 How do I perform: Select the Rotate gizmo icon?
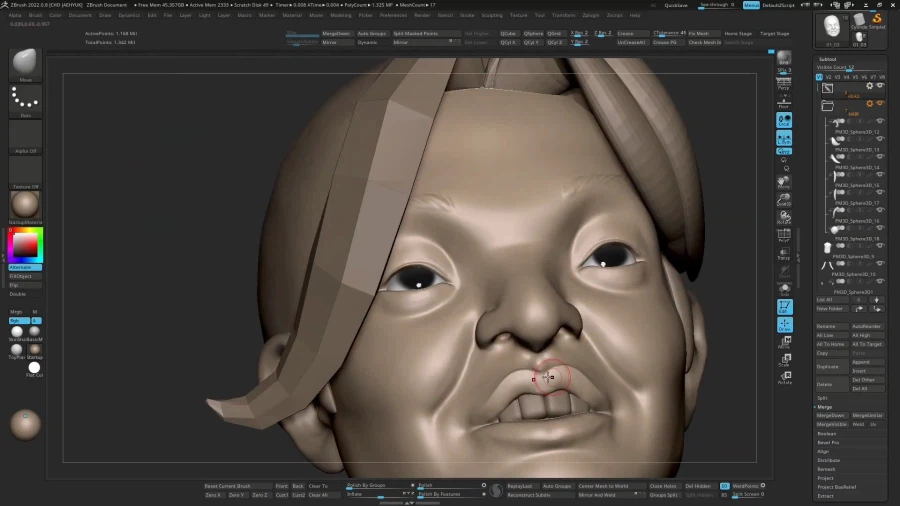point(785,377)
